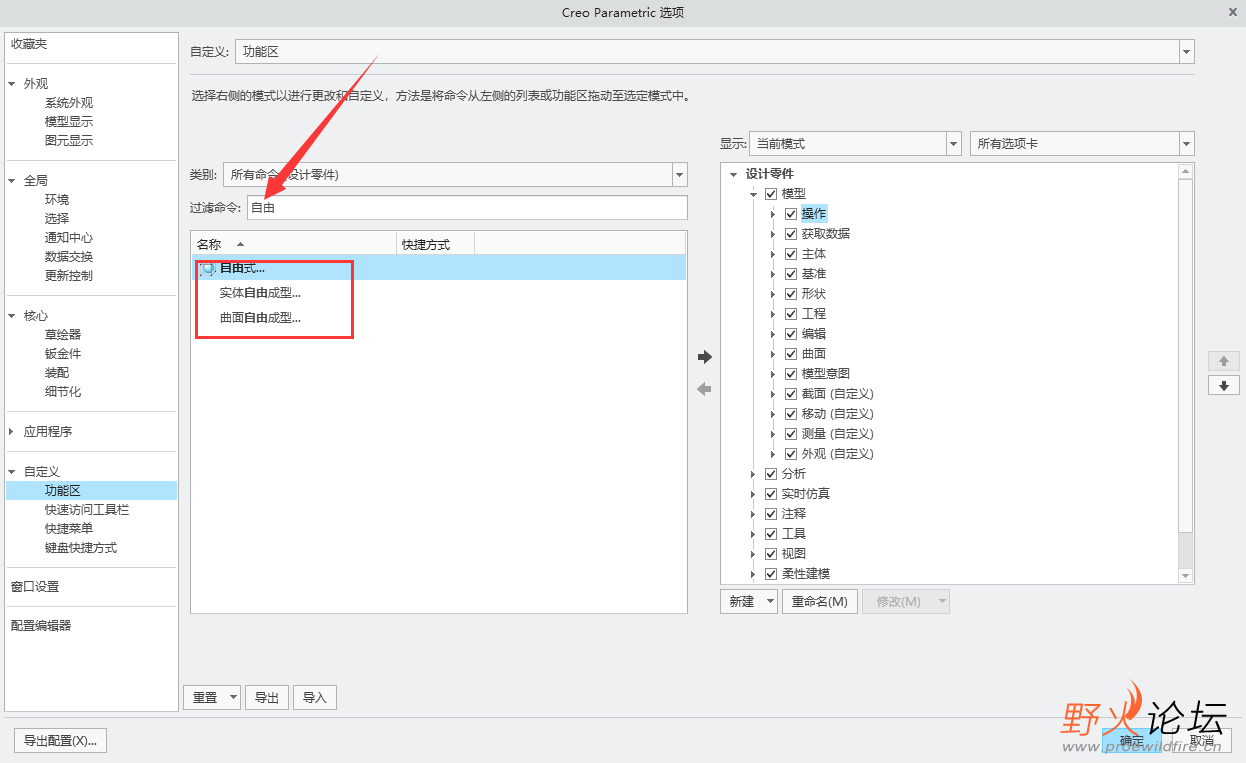Collapse the 设计零件 tree node

(x=733, y=174)
